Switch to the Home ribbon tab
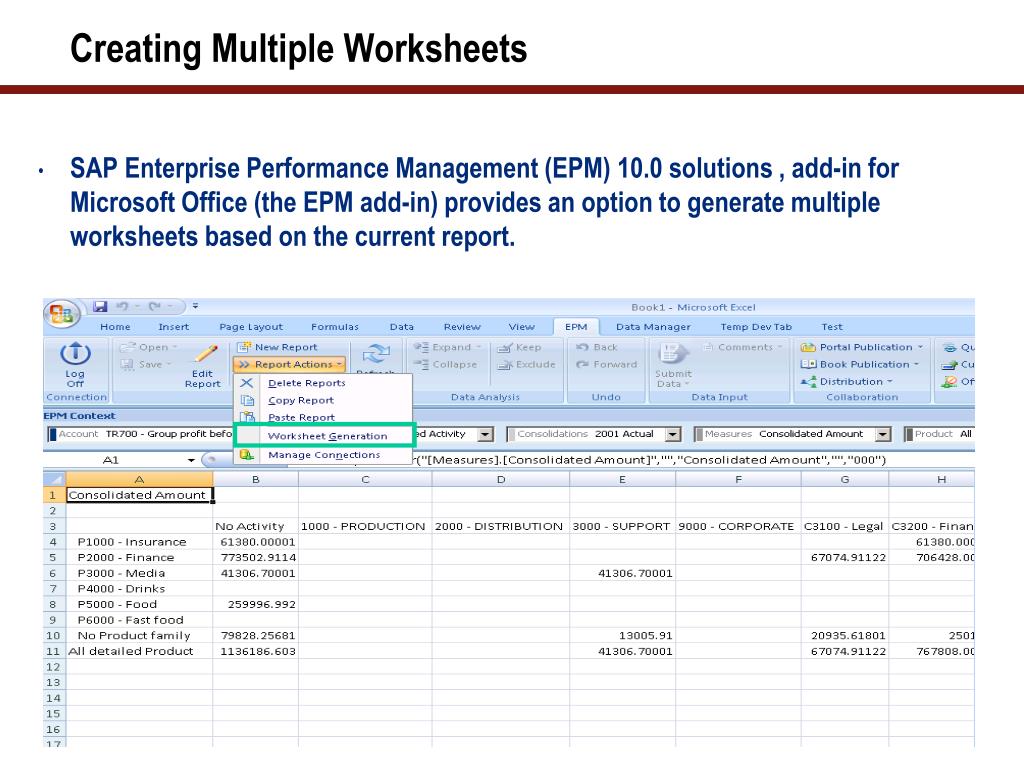The width and height of the screenshot is (1024, 768). pos(115,327)
